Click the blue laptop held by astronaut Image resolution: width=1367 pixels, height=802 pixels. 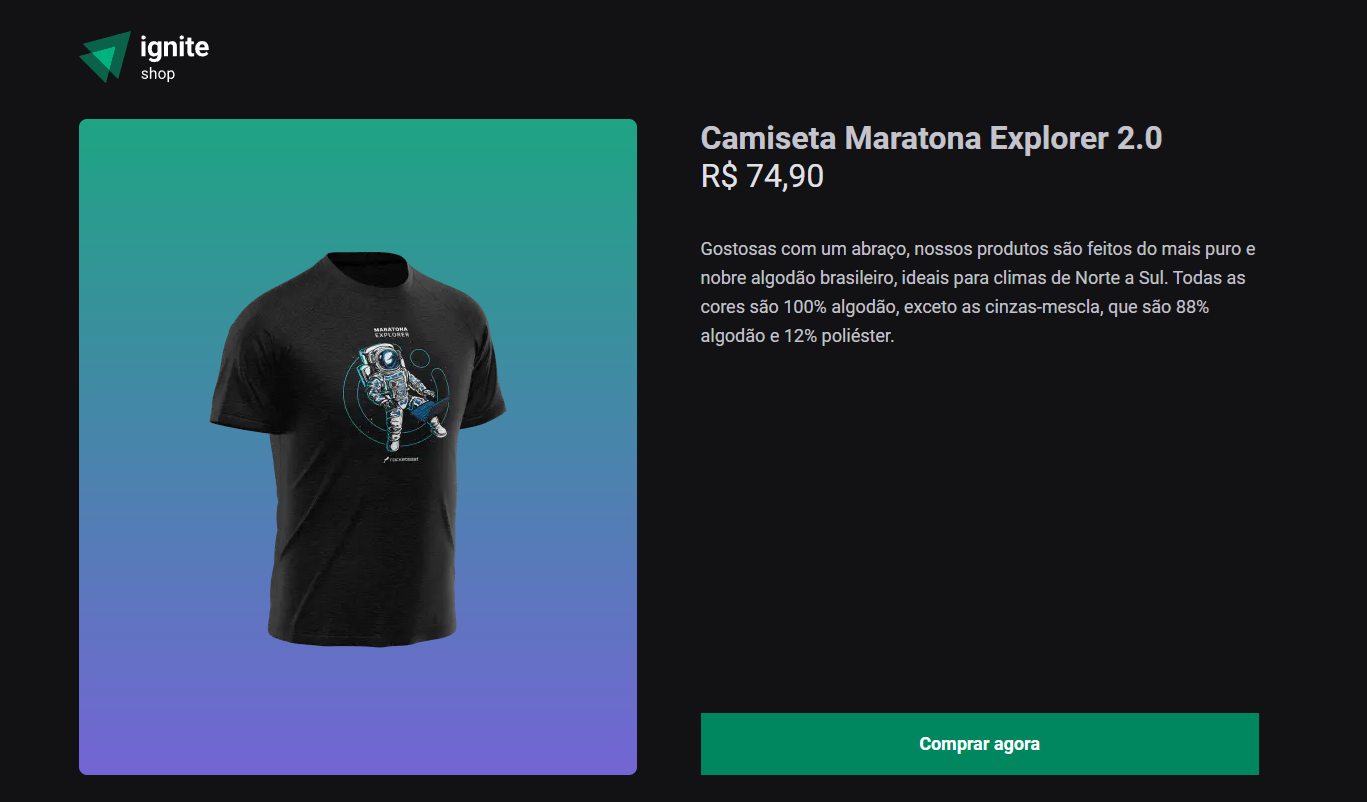[426, 408]
